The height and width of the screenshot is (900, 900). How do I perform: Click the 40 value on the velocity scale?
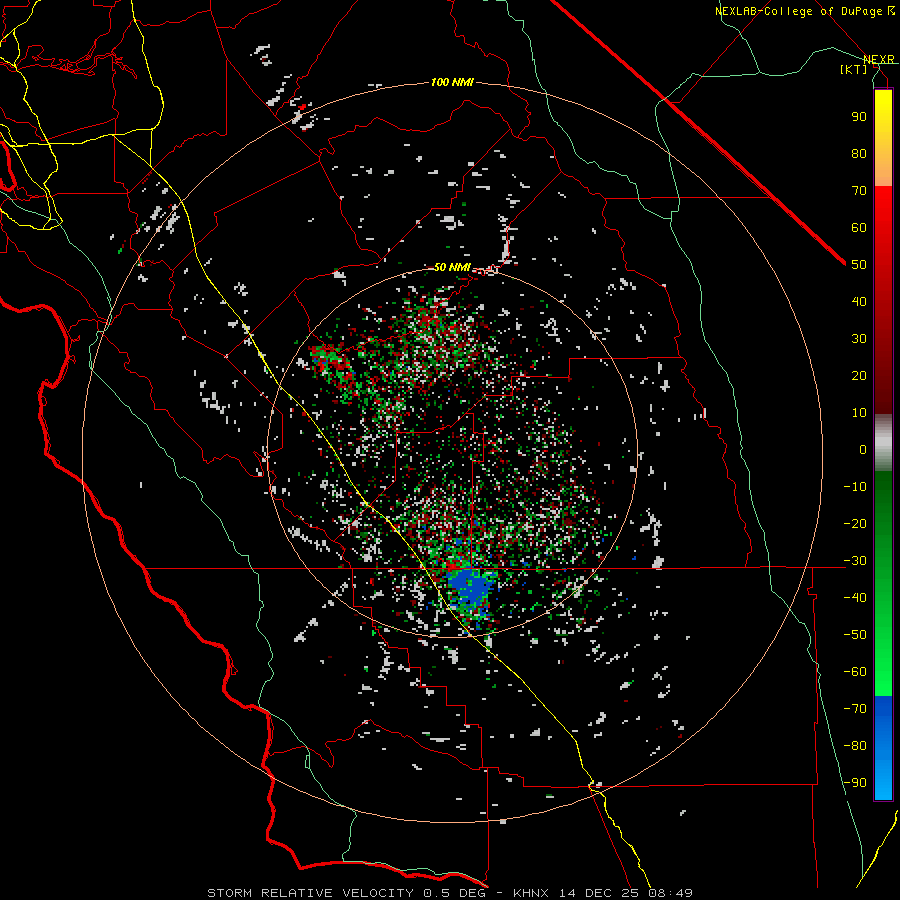tap(859, 302)
